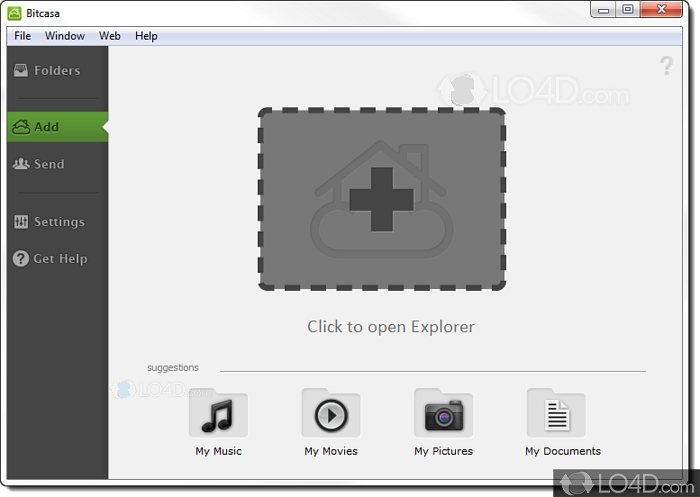The image size is (700, 497).
Task: Select the Settings label in sidebar
Action: coord(59,222)
